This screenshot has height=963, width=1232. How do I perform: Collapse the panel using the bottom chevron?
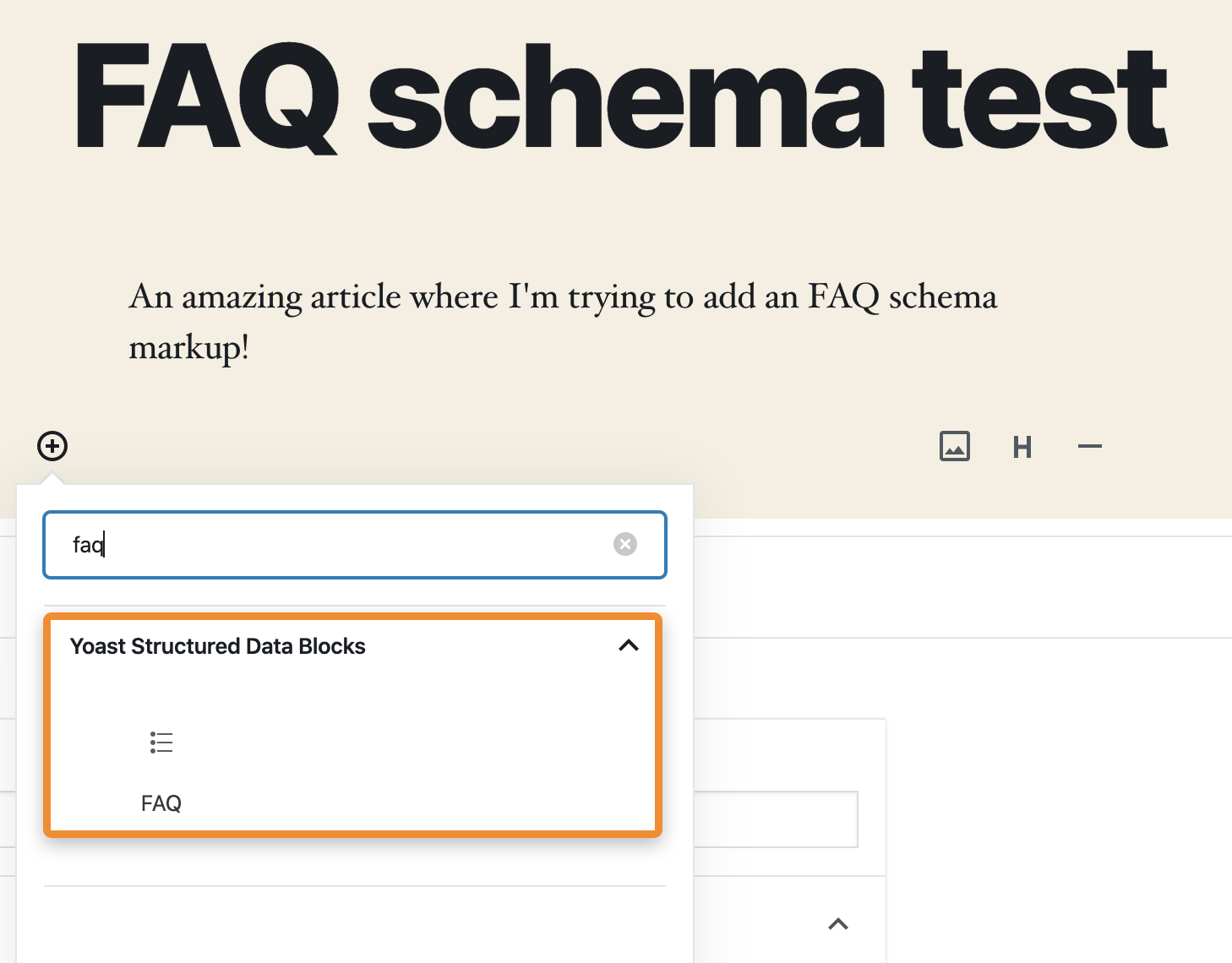(x=837, y=923)
